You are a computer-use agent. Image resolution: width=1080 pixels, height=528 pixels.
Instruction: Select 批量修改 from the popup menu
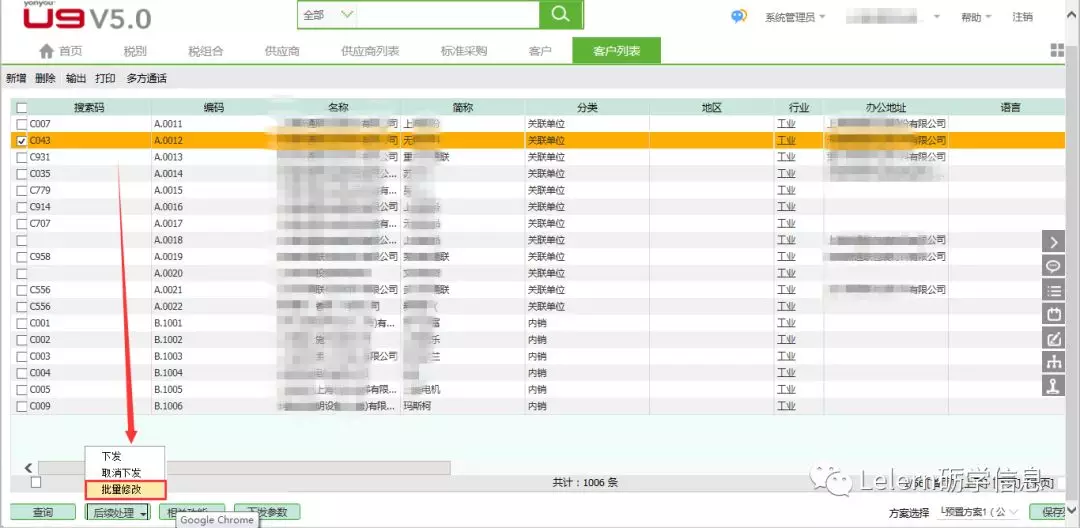point(123,489)
